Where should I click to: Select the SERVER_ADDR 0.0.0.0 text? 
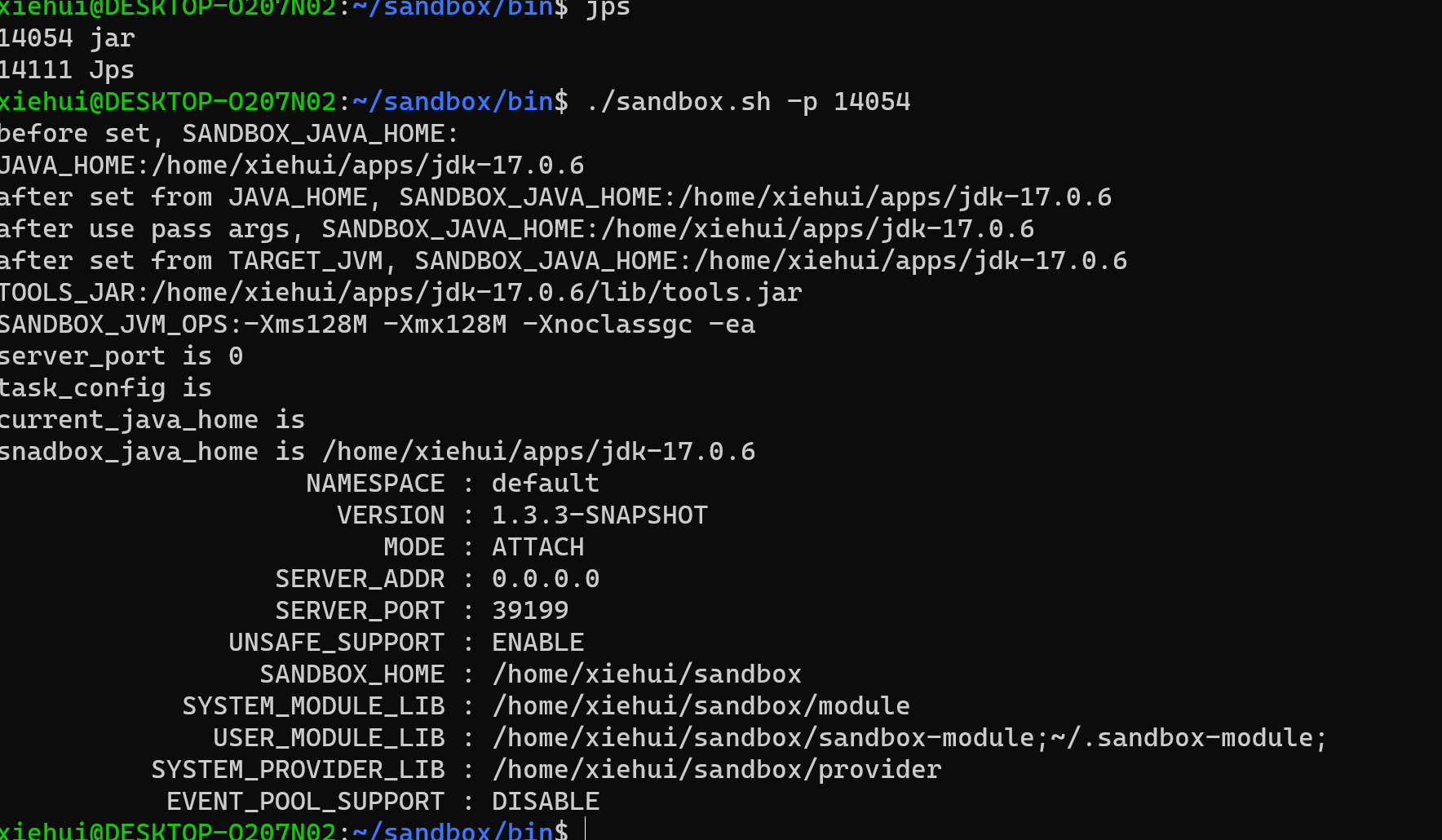(x=544, y=578)
